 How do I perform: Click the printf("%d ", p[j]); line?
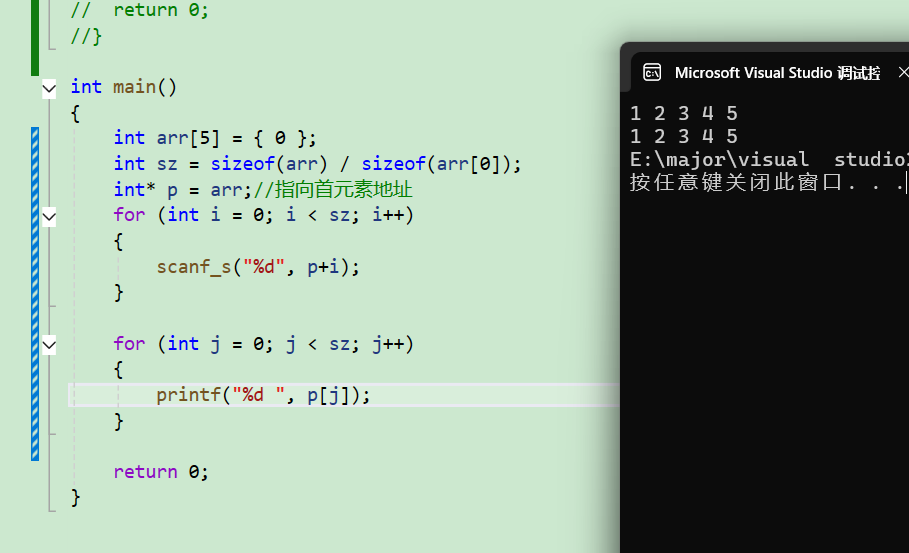point(263,395)
